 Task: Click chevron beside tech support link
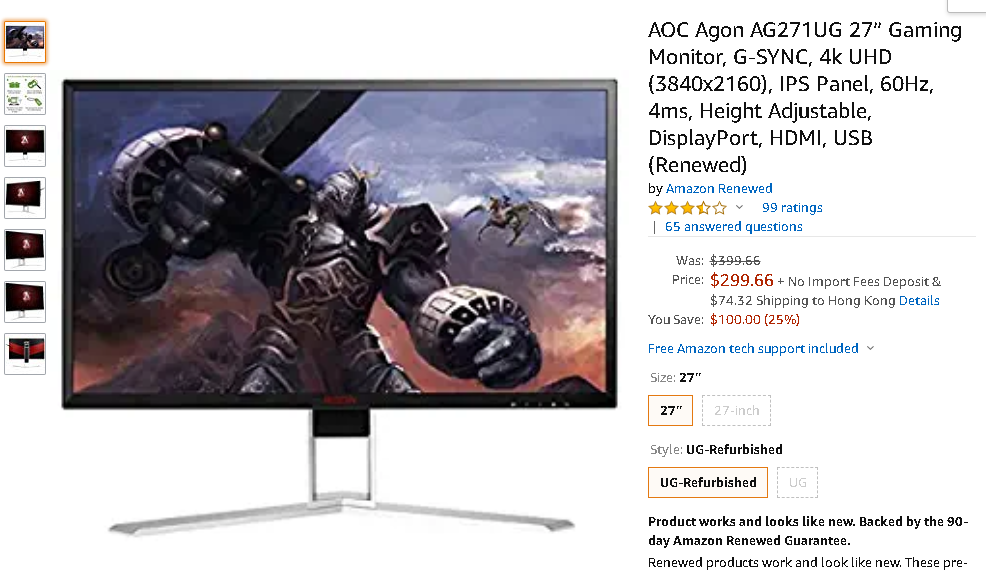(x=870, y=349)
